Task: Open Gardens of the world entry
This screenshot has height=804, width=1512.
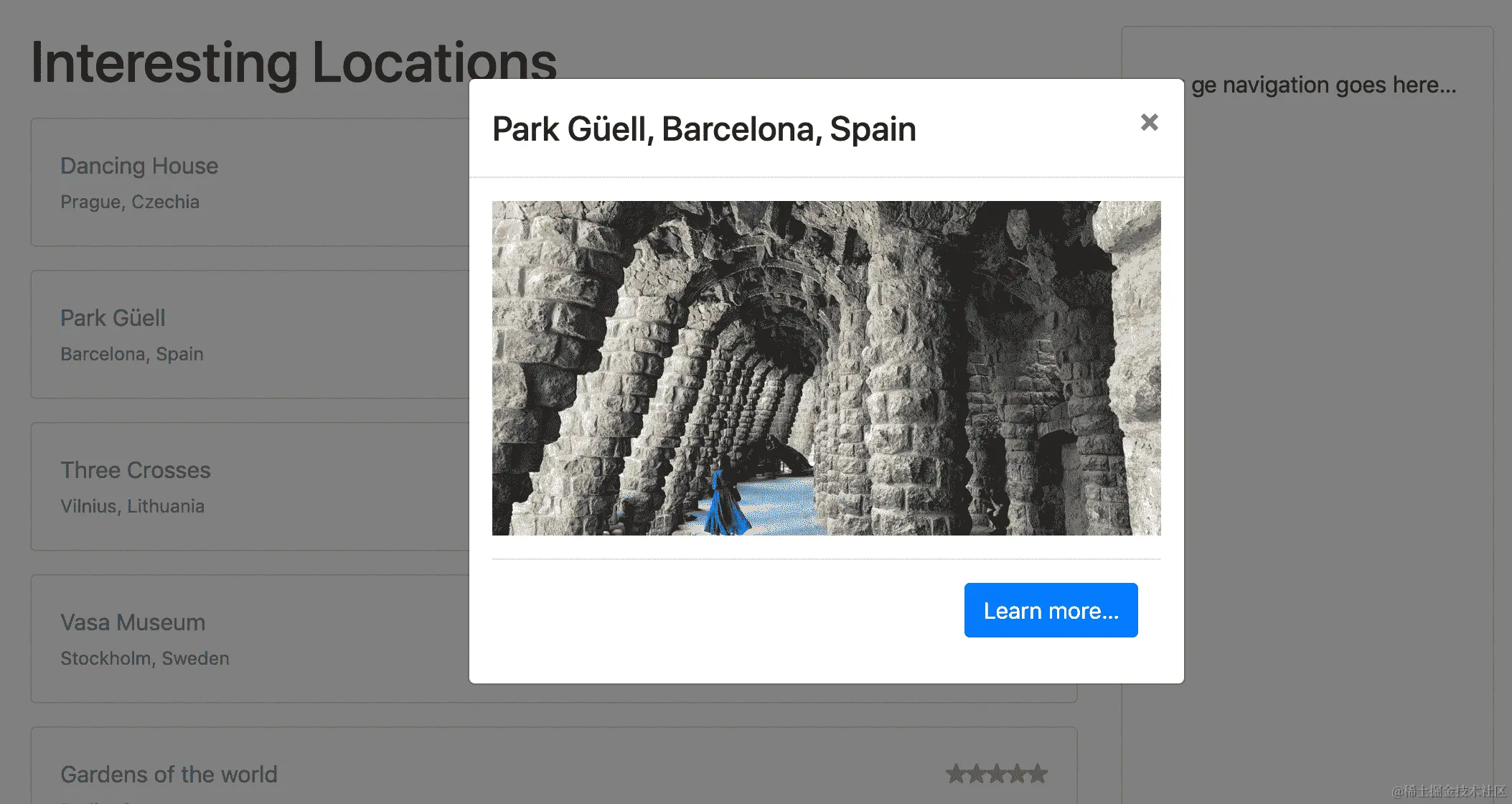Action: (169, 775)
